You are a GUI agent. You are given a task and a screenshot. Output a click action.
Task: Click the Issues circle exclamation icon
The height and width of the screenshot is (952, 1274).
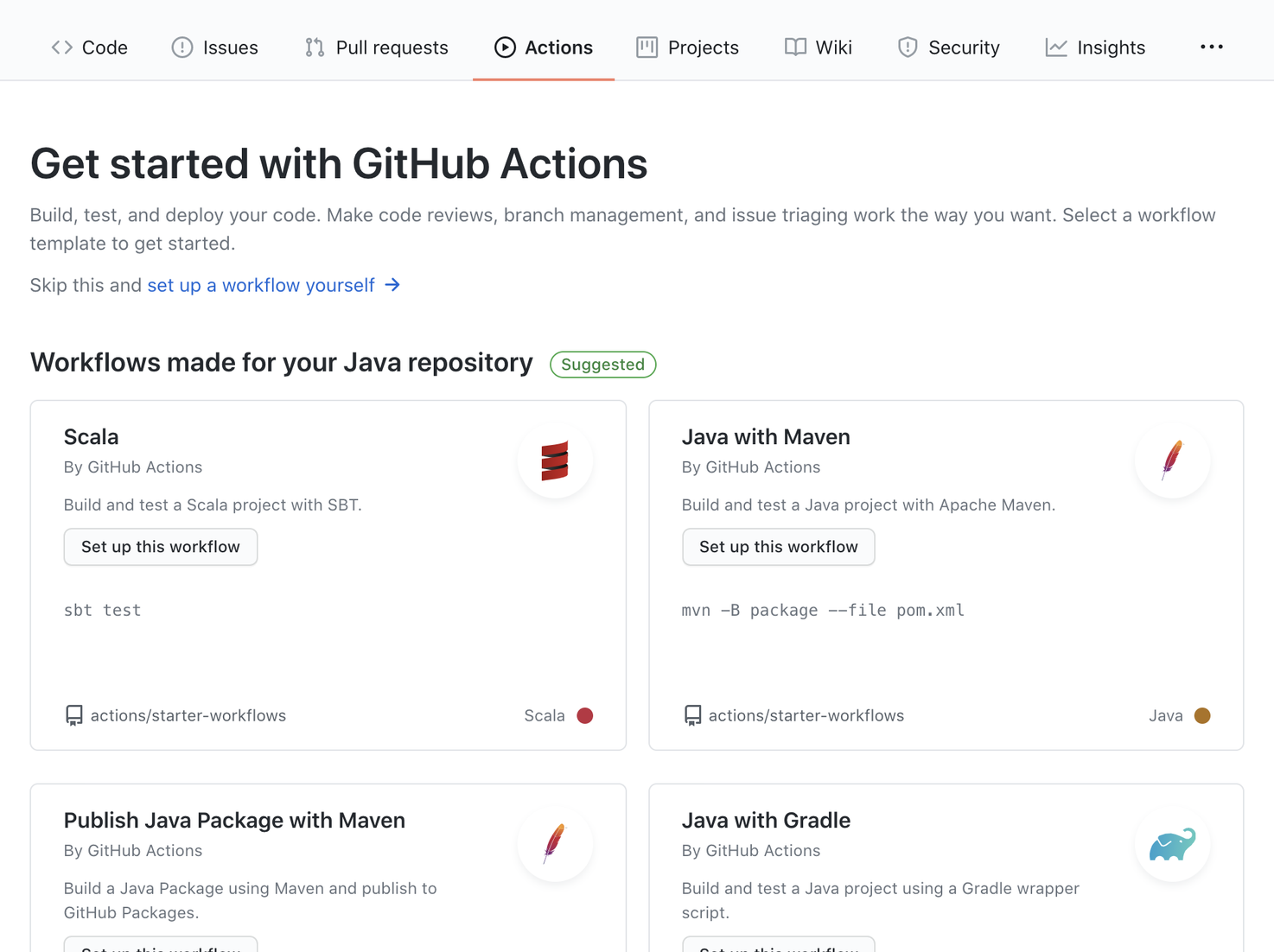[182, 48]
